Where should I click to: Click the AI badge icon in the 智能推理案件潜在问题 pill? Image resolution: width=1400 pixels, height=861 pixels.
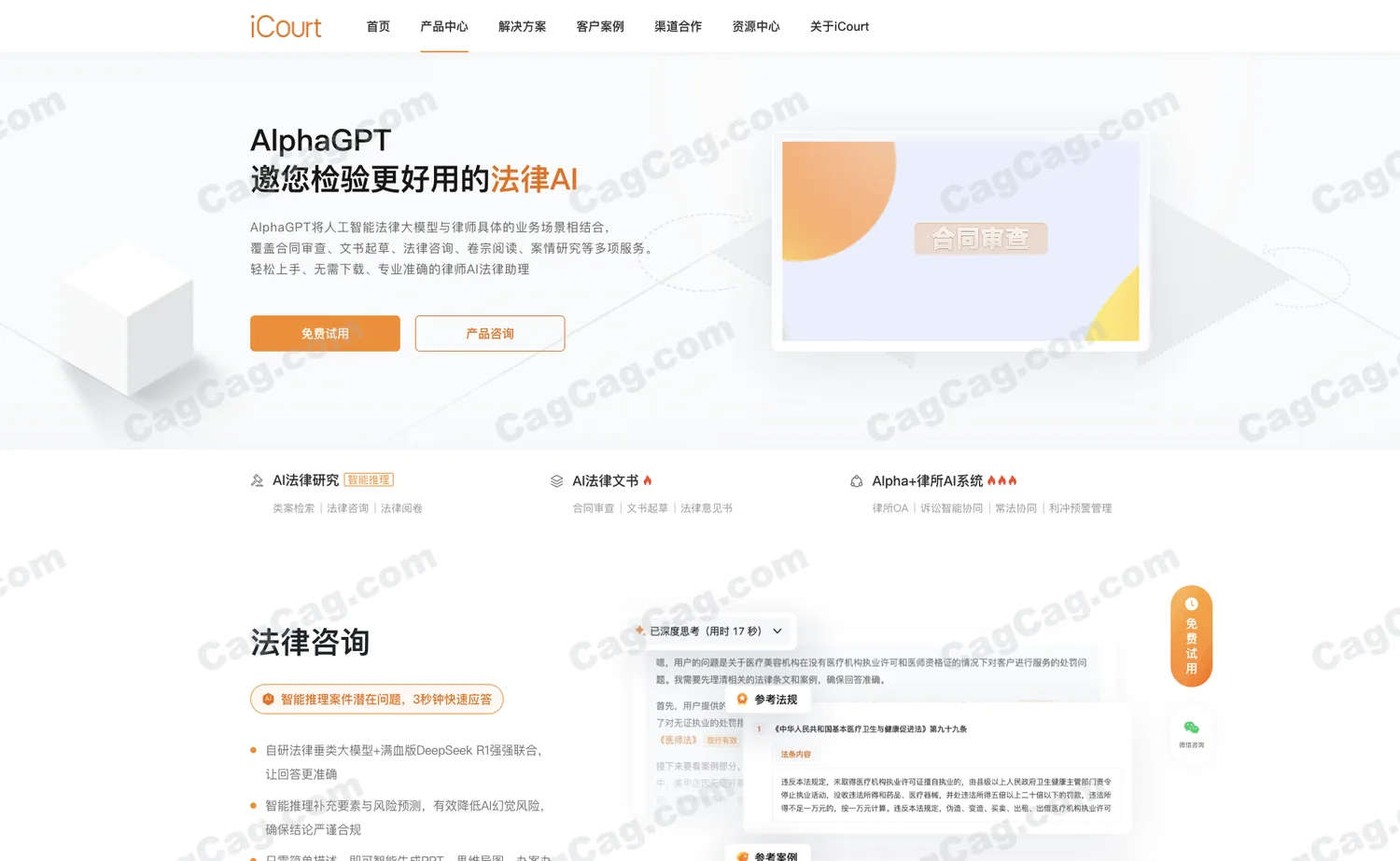(x=268, y=699)
